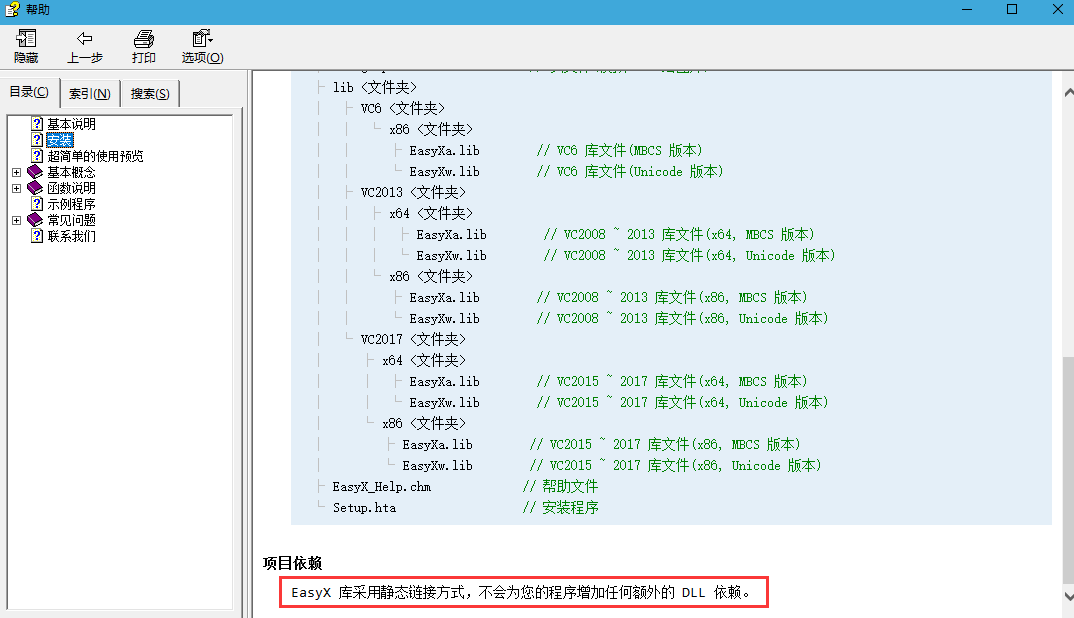Image resolution: width=1074 pixels, height=618 pixels.
Task: Click the question-mark icon beside 联系我们
Action: click(x=37, y=235)
